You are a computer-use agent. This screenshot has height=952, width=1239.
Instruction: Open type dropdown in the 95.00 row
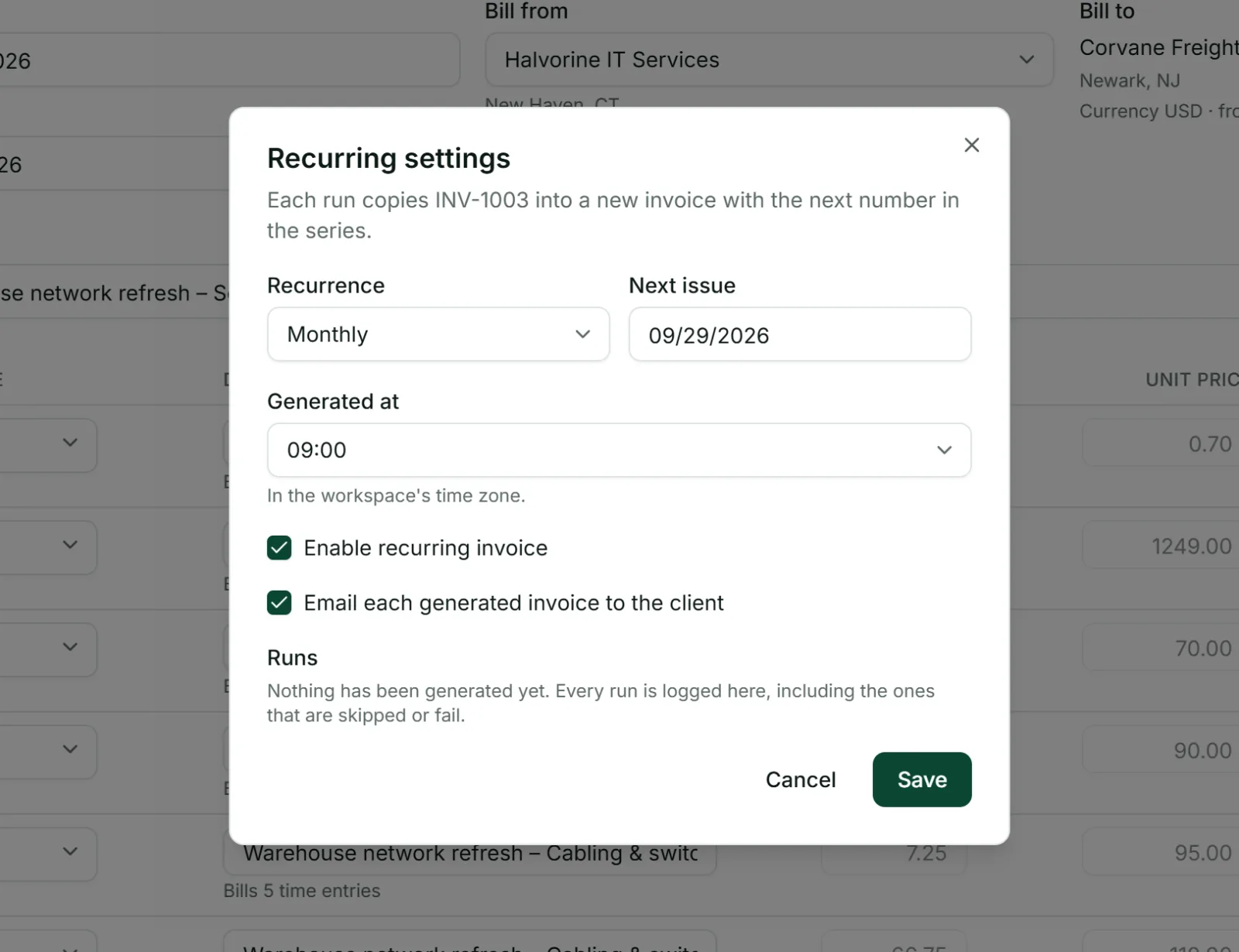(48, 853)
